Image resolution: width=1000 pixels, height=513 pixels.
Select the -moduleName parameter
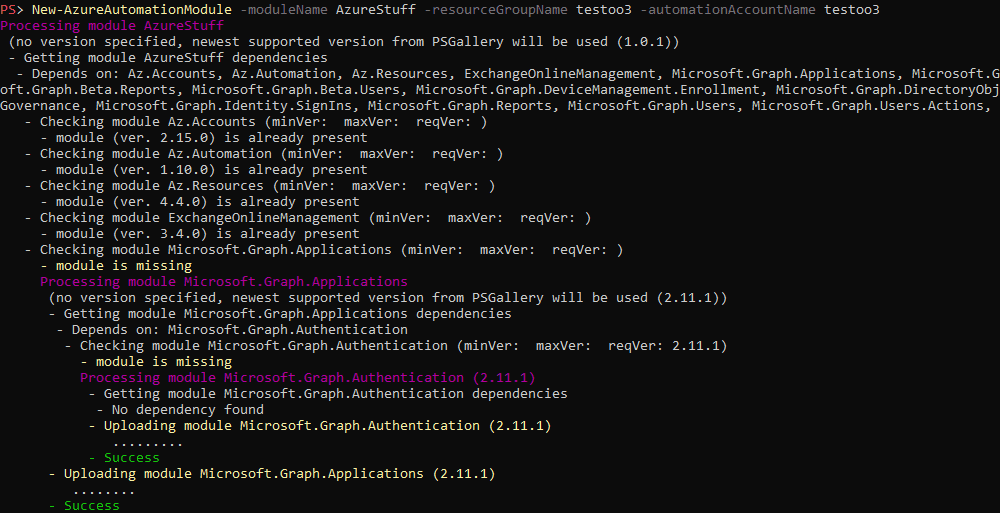point(283,9)
